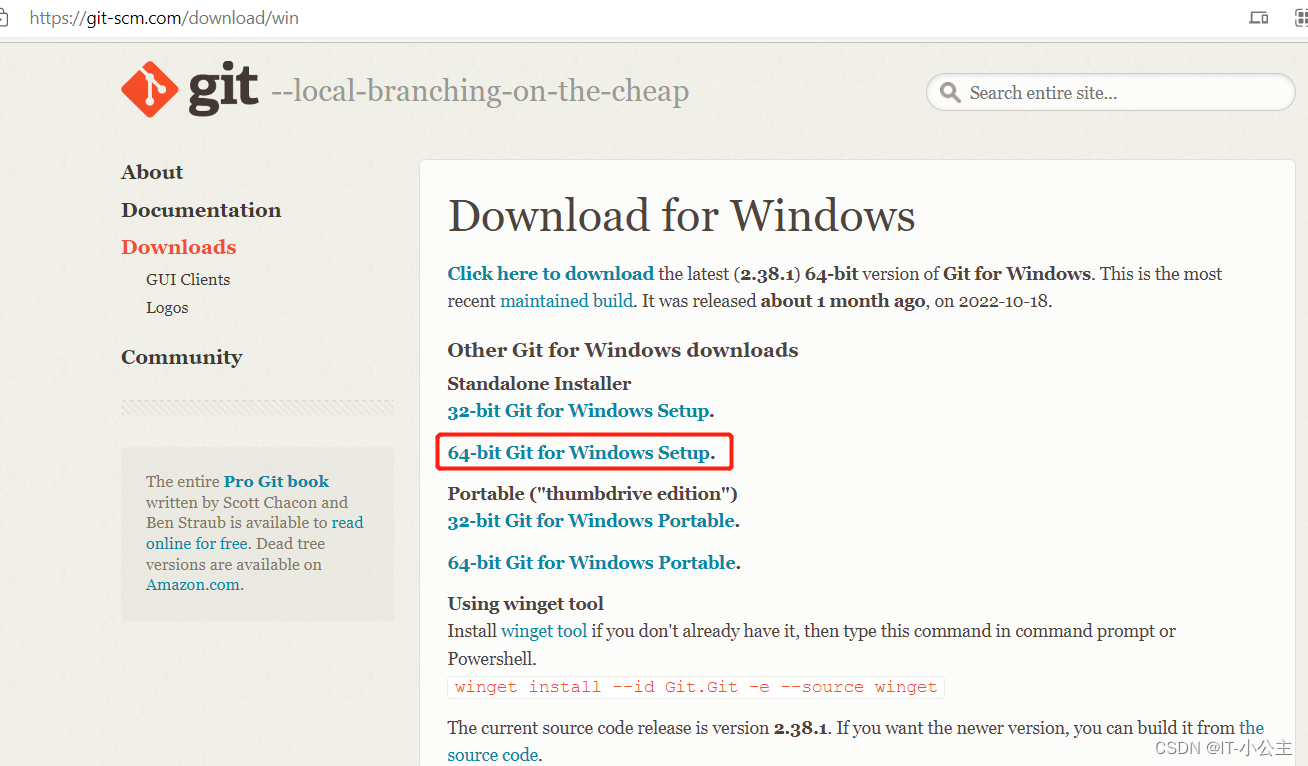Viewport: 1308px width, 766px height.
Task: Click the Git diamond logo icon
Action: pos(150,89)
